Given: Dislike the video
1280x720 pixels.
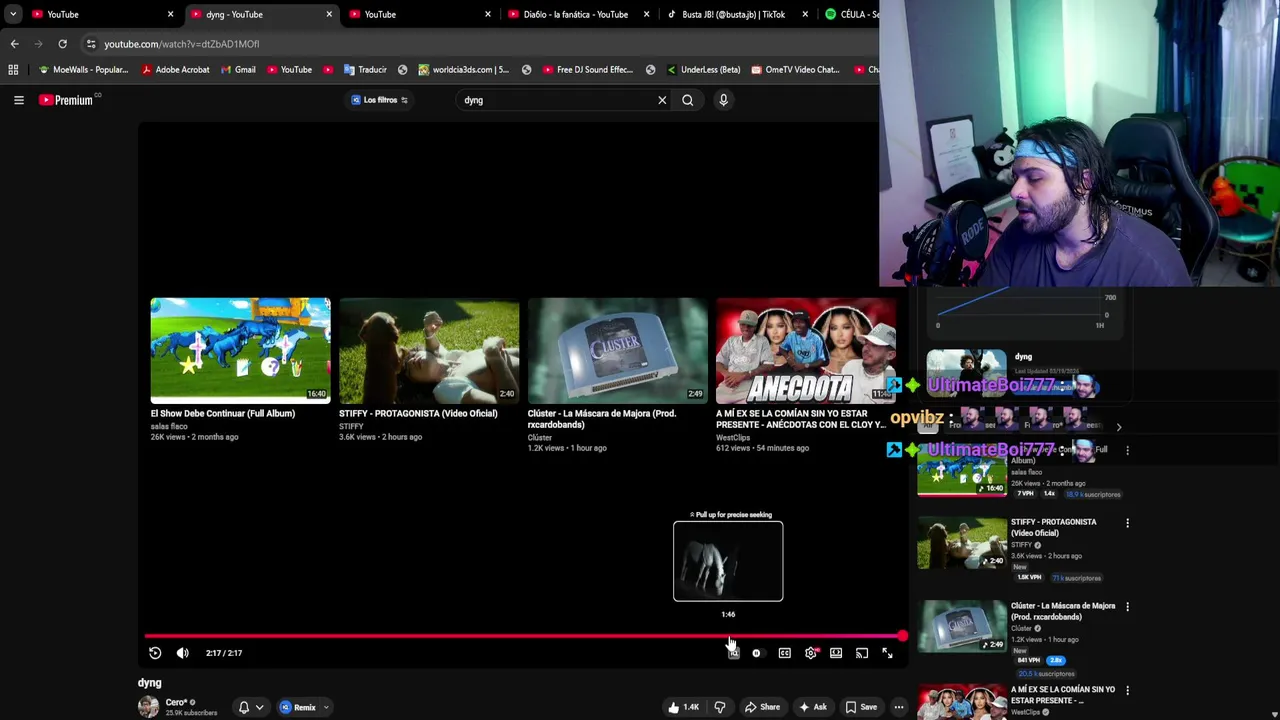Looking at the screenshot, I should point(720,707).
